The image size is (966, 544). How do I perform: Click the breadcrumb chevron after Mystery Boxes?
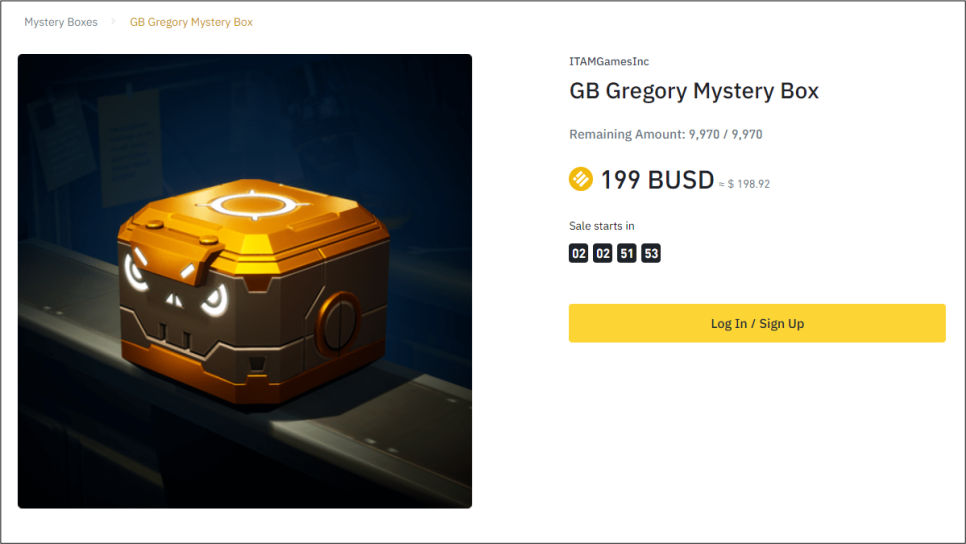pos(113,22)
